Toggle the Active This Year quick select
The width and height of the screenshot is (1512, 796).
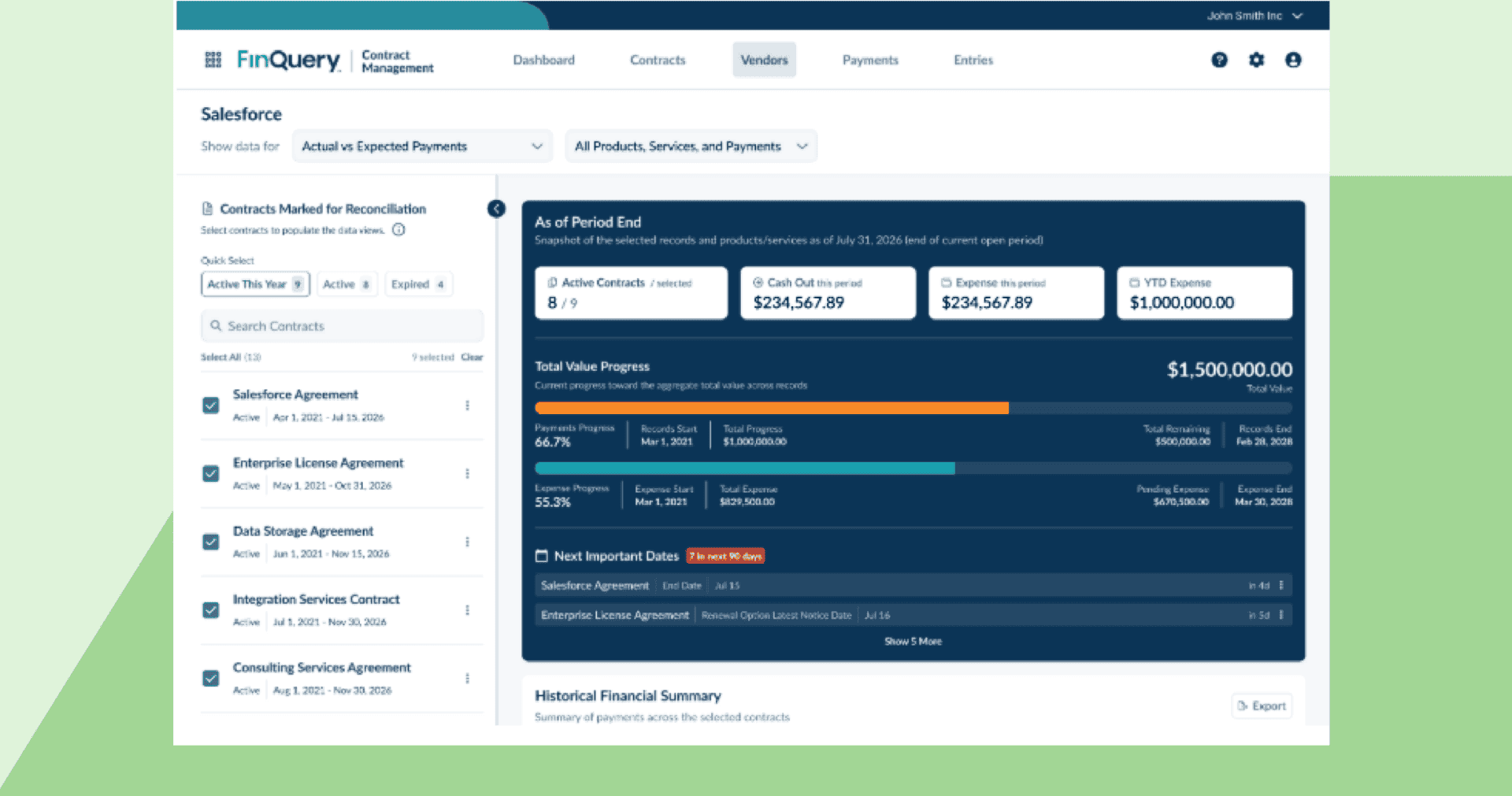click(255, 284)
